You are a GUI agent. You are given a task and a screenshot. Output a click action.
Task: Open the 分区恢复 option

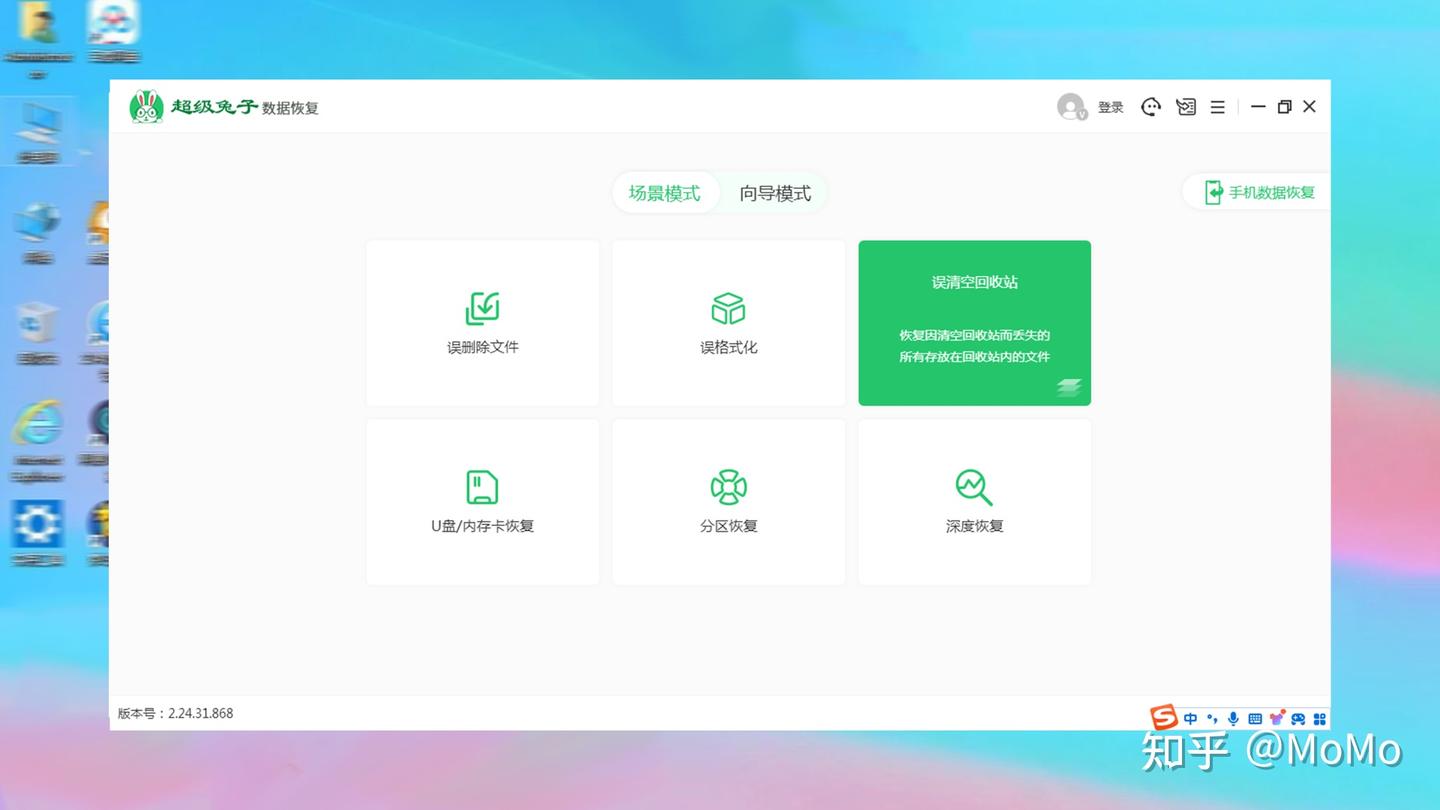(729, 502)
